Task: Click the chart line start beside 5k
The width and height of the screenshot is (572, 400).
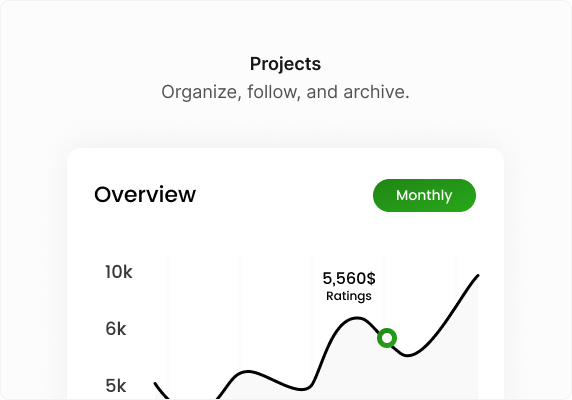Action: coord(155,383)
